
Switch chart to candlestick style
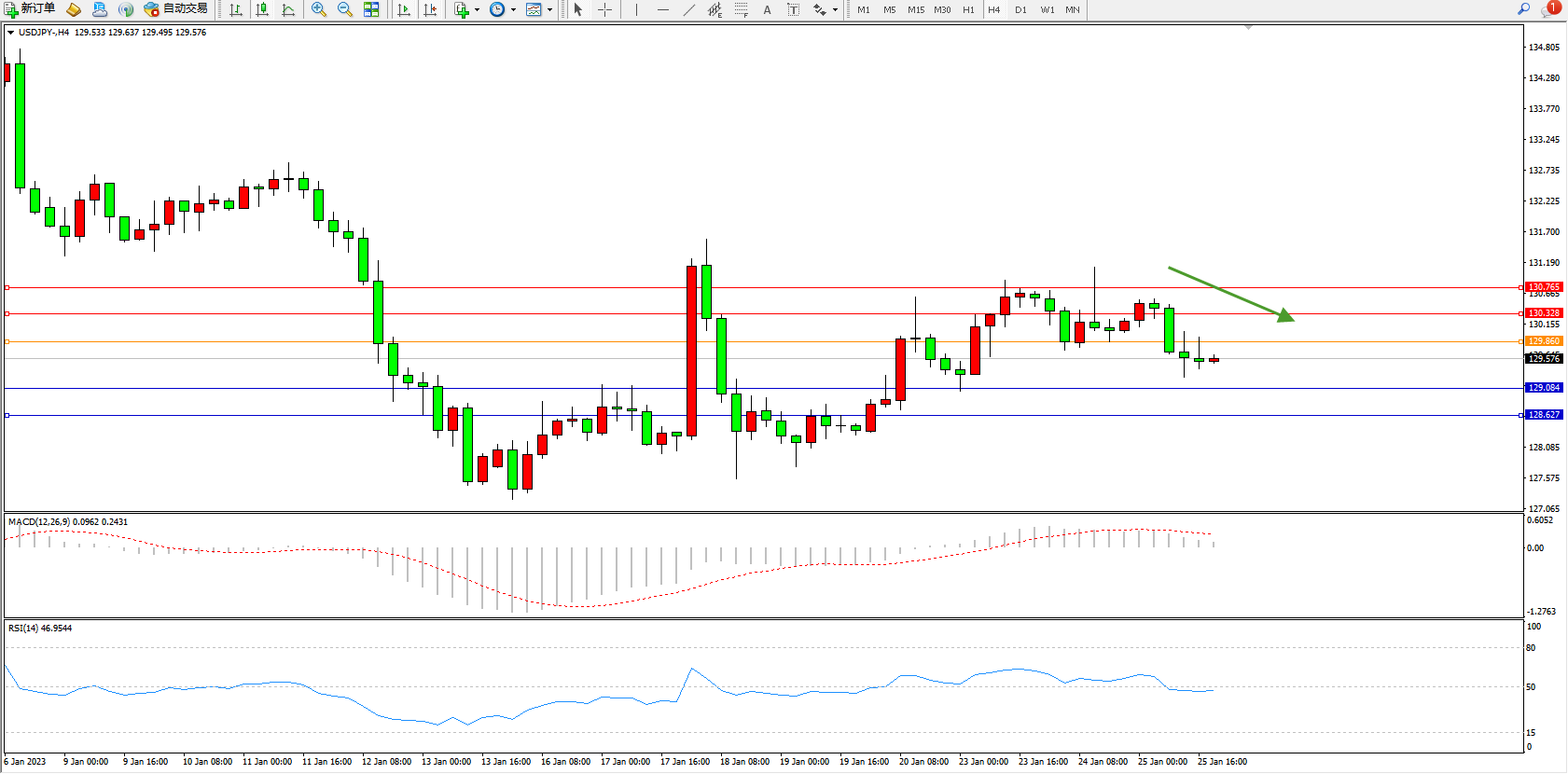[x=262, y=9]
